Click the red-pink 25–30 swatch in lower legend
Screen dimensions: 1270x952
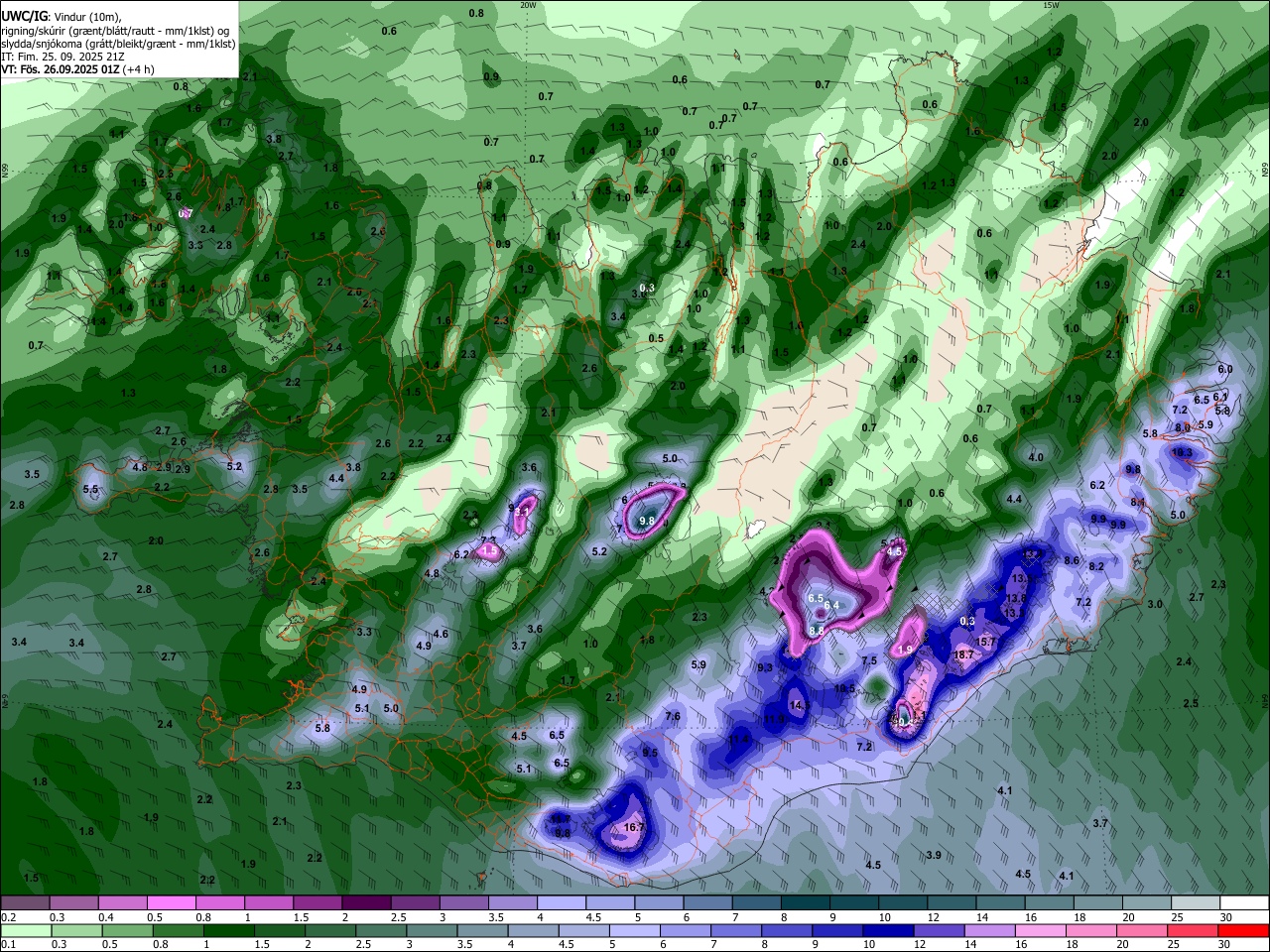pyautogui.click(x=1193, y=930)
